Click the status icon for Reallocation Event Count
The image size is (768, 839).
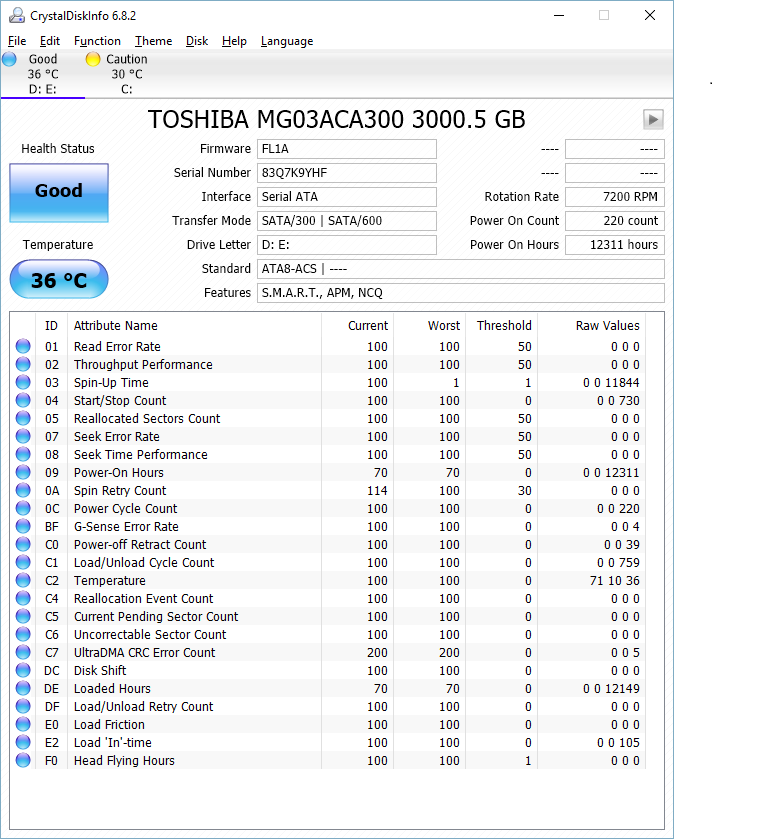(x=23, y=598)
